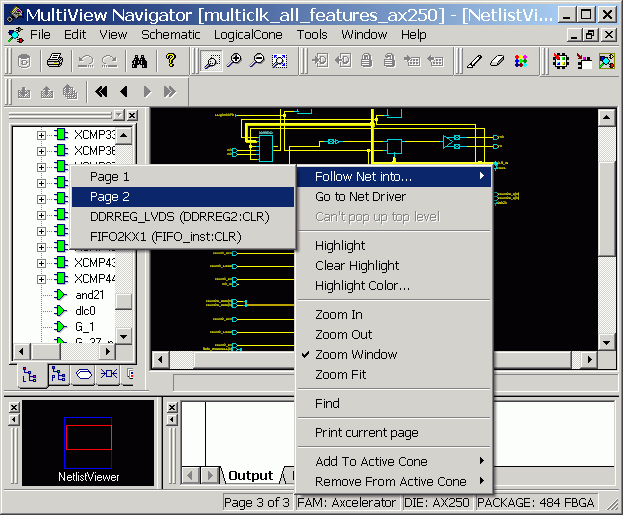The image size is (623, 515).
Task: Expand the XCMP44 tree node
Action: coord(41,279)
